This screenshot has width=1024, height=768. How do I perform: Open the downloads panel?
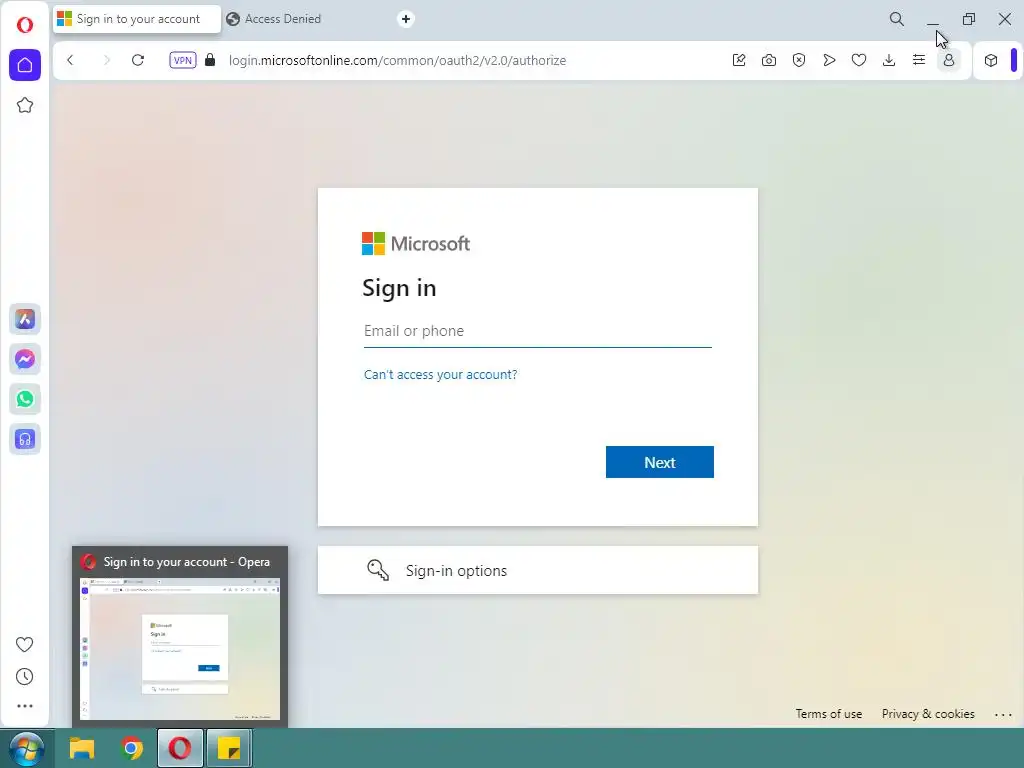[x=889, y=60]
